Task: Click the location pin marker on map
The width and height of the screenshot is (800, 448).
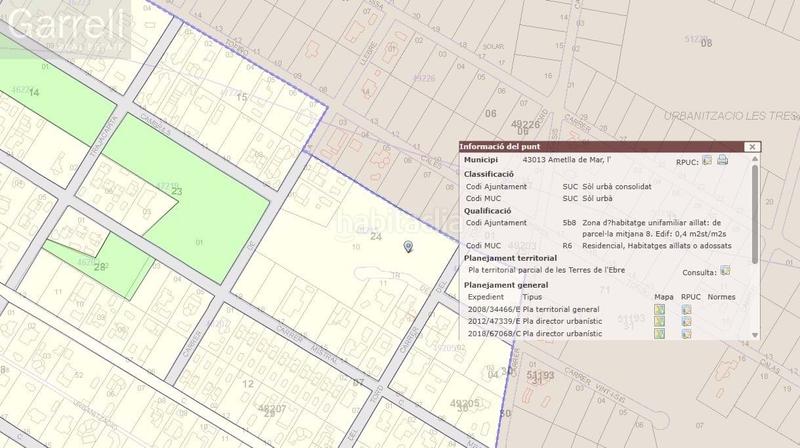Action: click(407, 245)
